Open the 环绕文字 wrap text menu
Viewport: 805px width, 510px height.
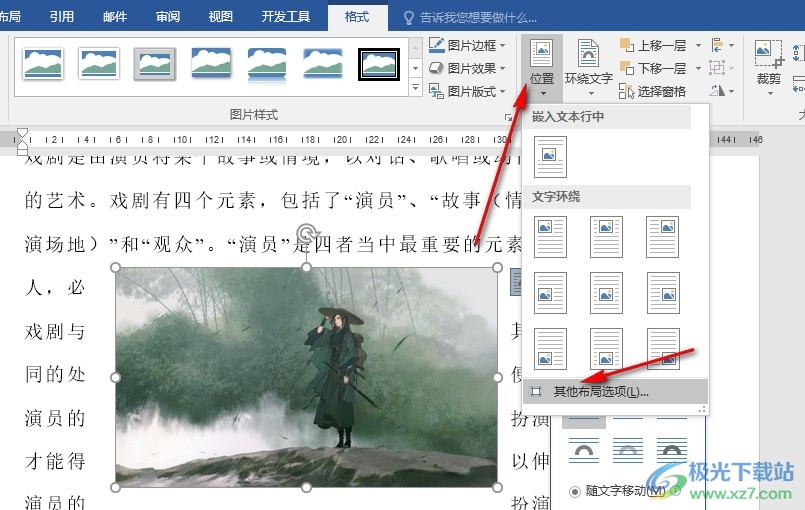588,68
